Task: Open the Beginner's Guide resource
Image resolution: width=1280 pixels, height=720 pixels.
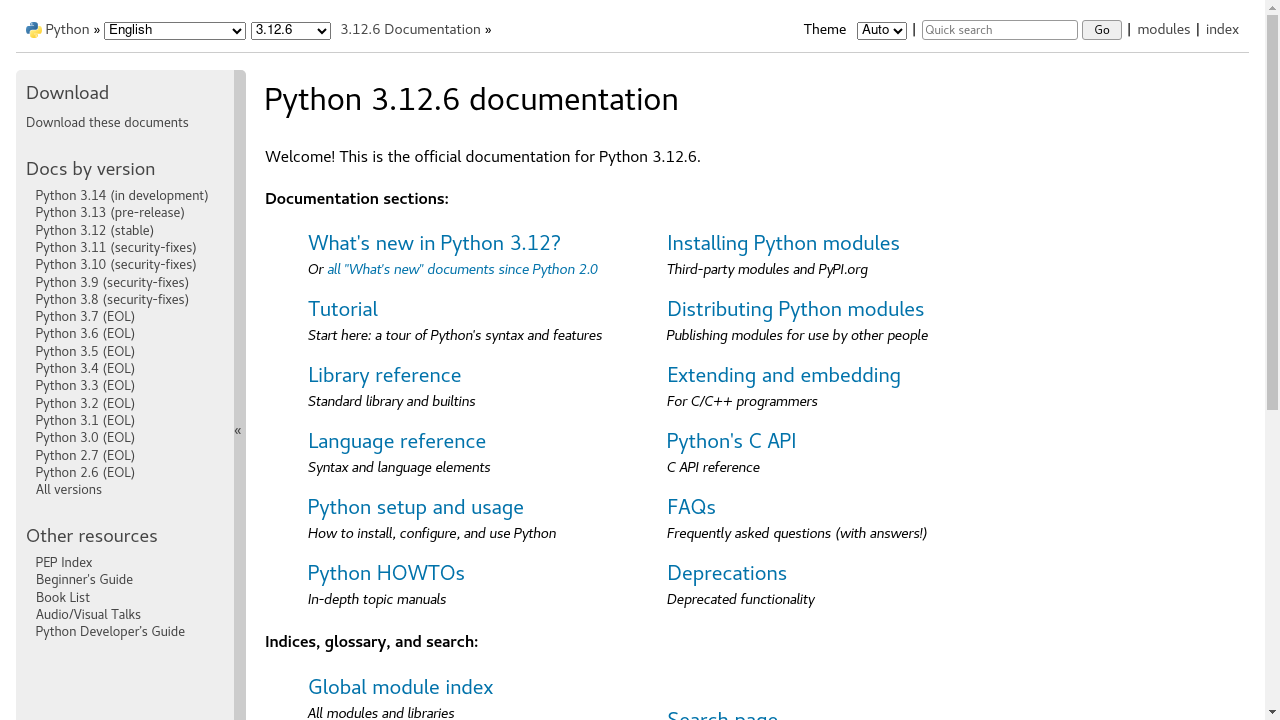Action: click(x=84, y=579)
